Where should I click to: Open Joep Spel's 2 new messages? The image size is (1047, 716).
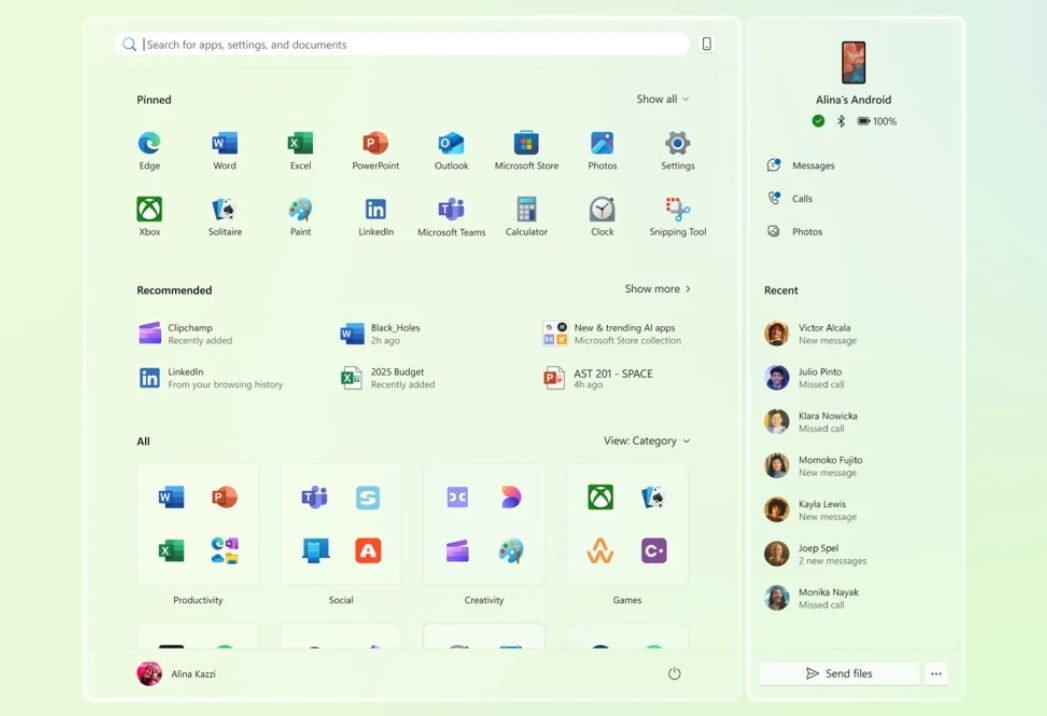coord(815,554)
